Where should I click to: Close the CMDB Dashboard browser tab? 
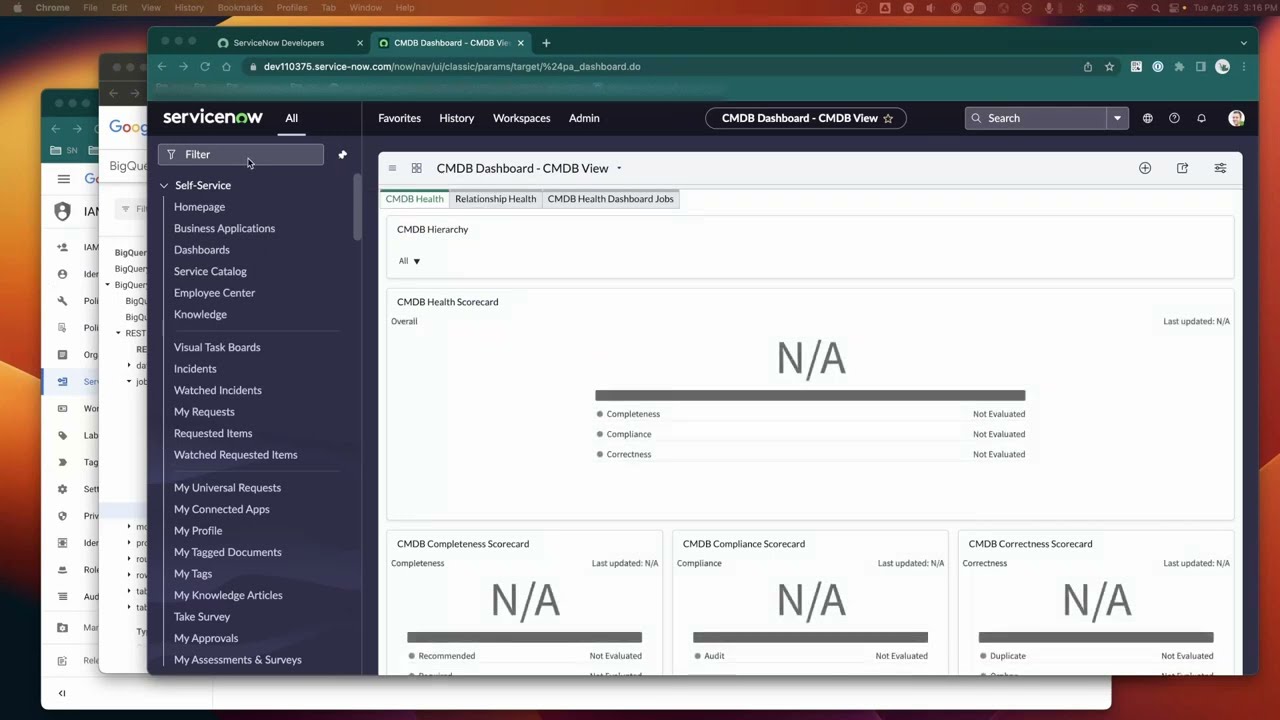[x=520, y=43]
